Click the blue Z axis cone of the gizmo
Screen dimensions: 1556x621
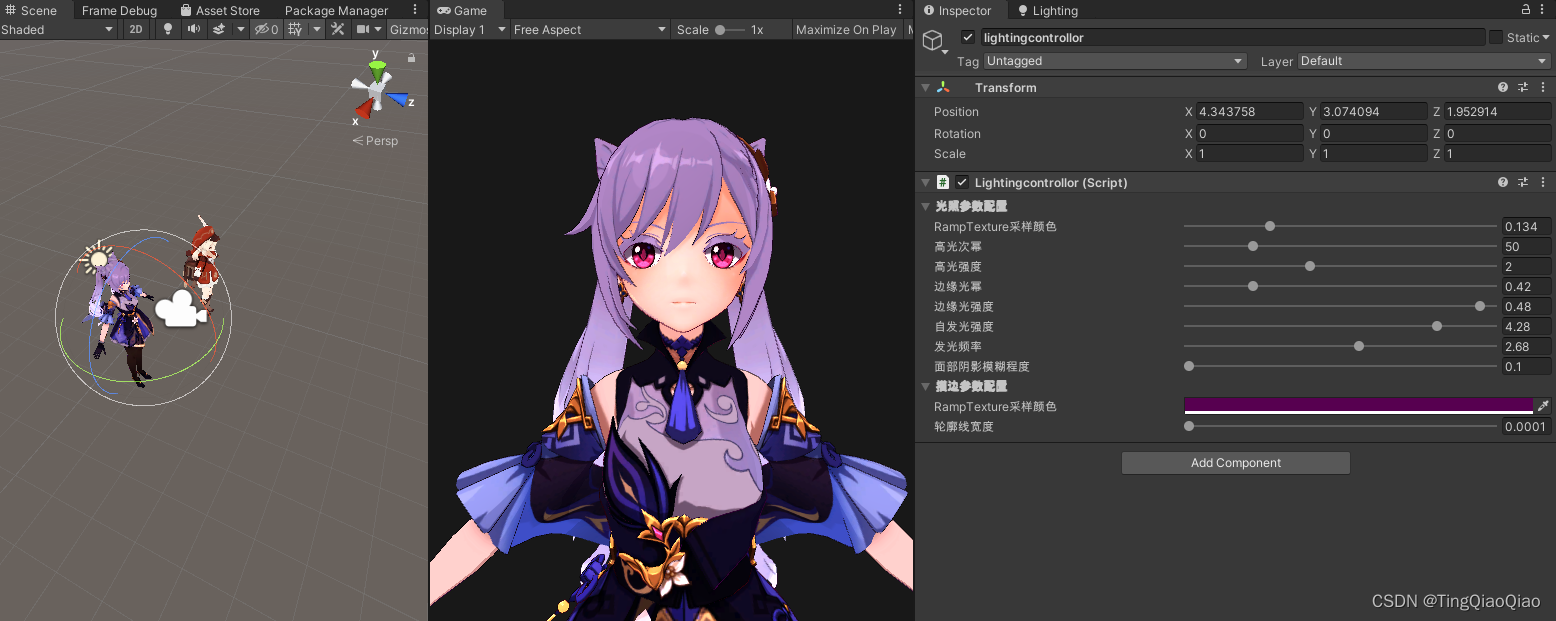tap(399, 99)
